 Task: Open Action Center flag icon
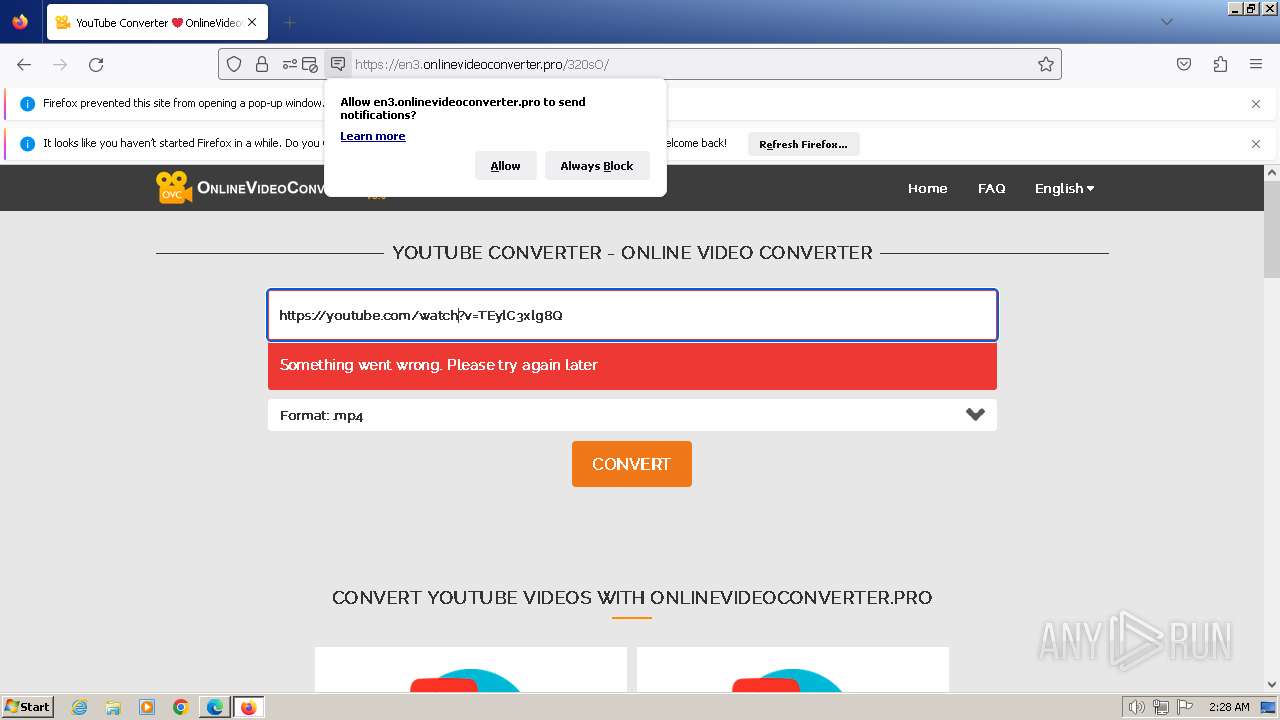1185,707
